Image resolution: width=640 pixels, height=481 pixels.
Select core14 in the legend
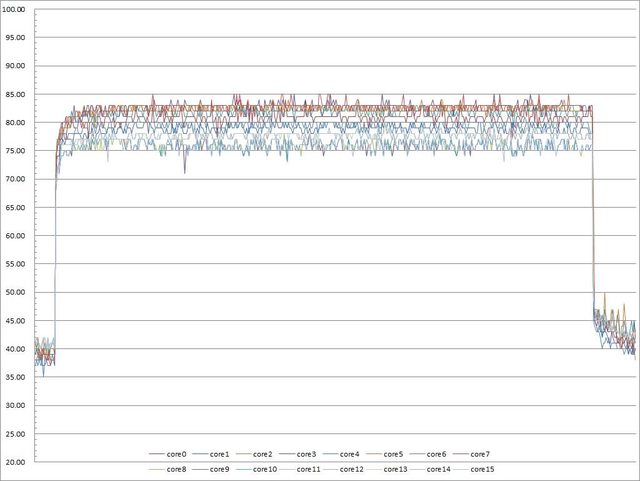click(x=439, y=469)
